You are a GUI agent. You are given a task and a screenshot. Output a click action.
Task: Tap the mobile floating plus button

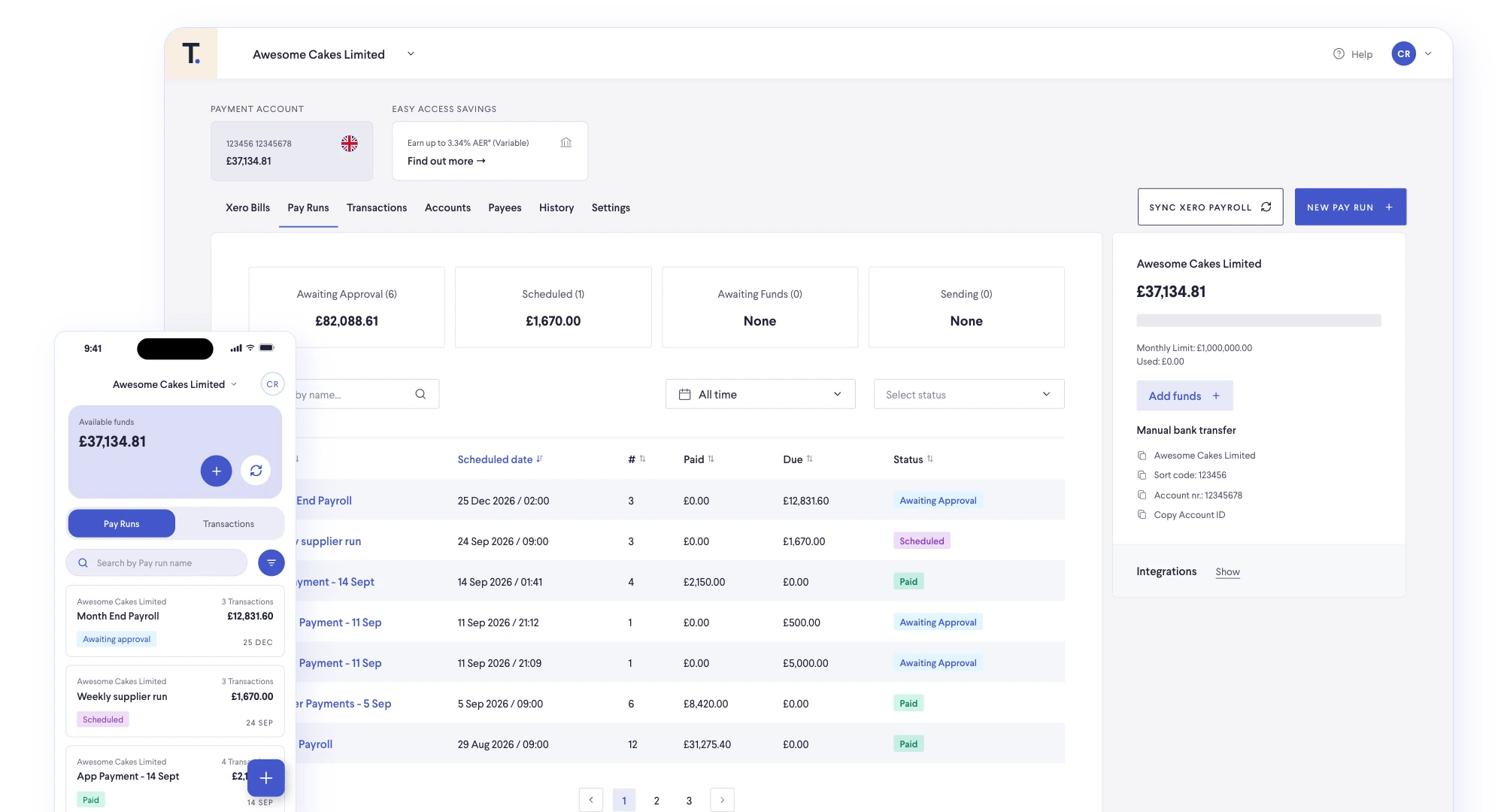coord(265,778)
